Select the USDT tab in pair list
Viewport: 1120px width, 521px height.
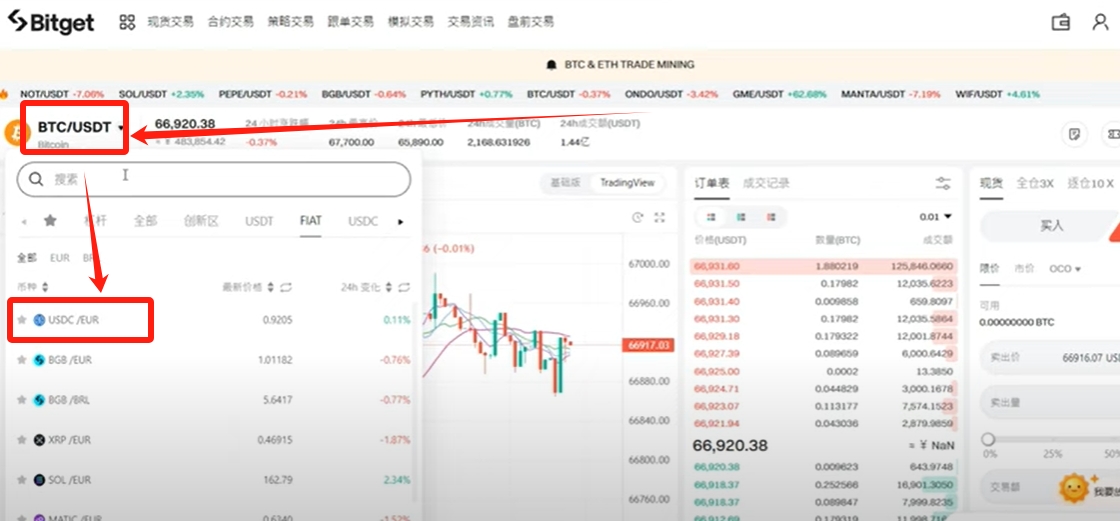click(x=259, y=221)
